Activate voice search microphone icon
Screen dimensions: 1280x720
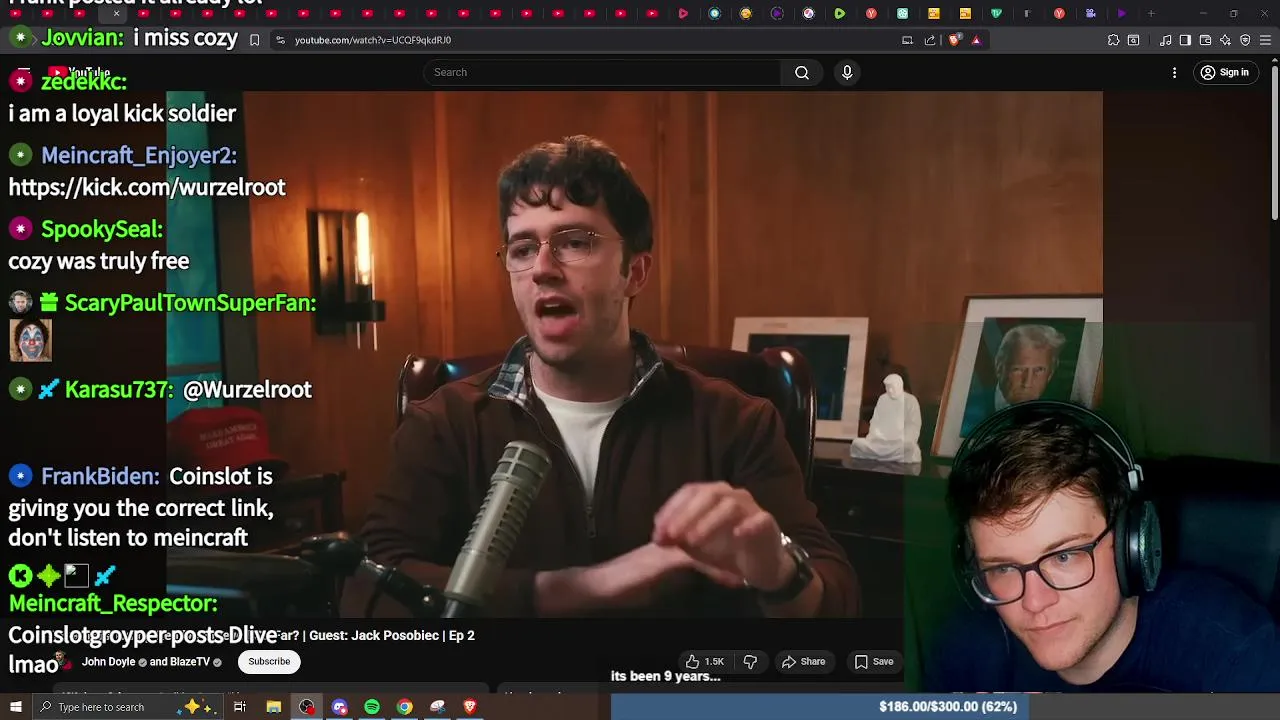click(x=847, y=72)
